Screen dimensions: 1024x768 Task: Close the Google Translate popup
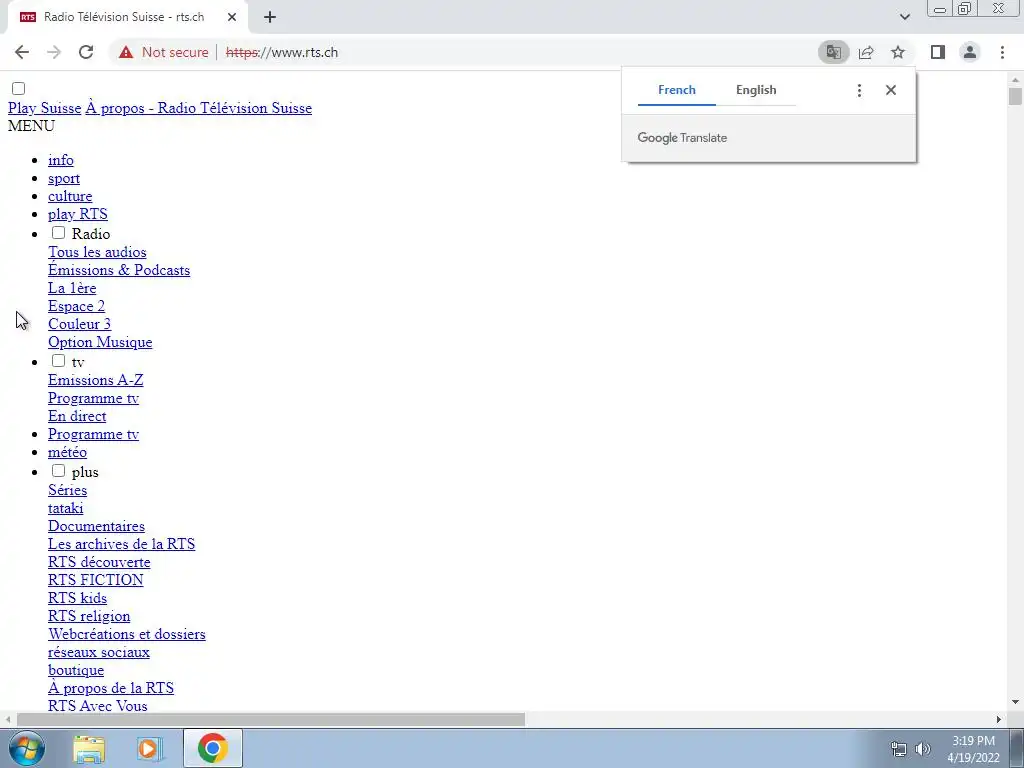coord(891,90)
